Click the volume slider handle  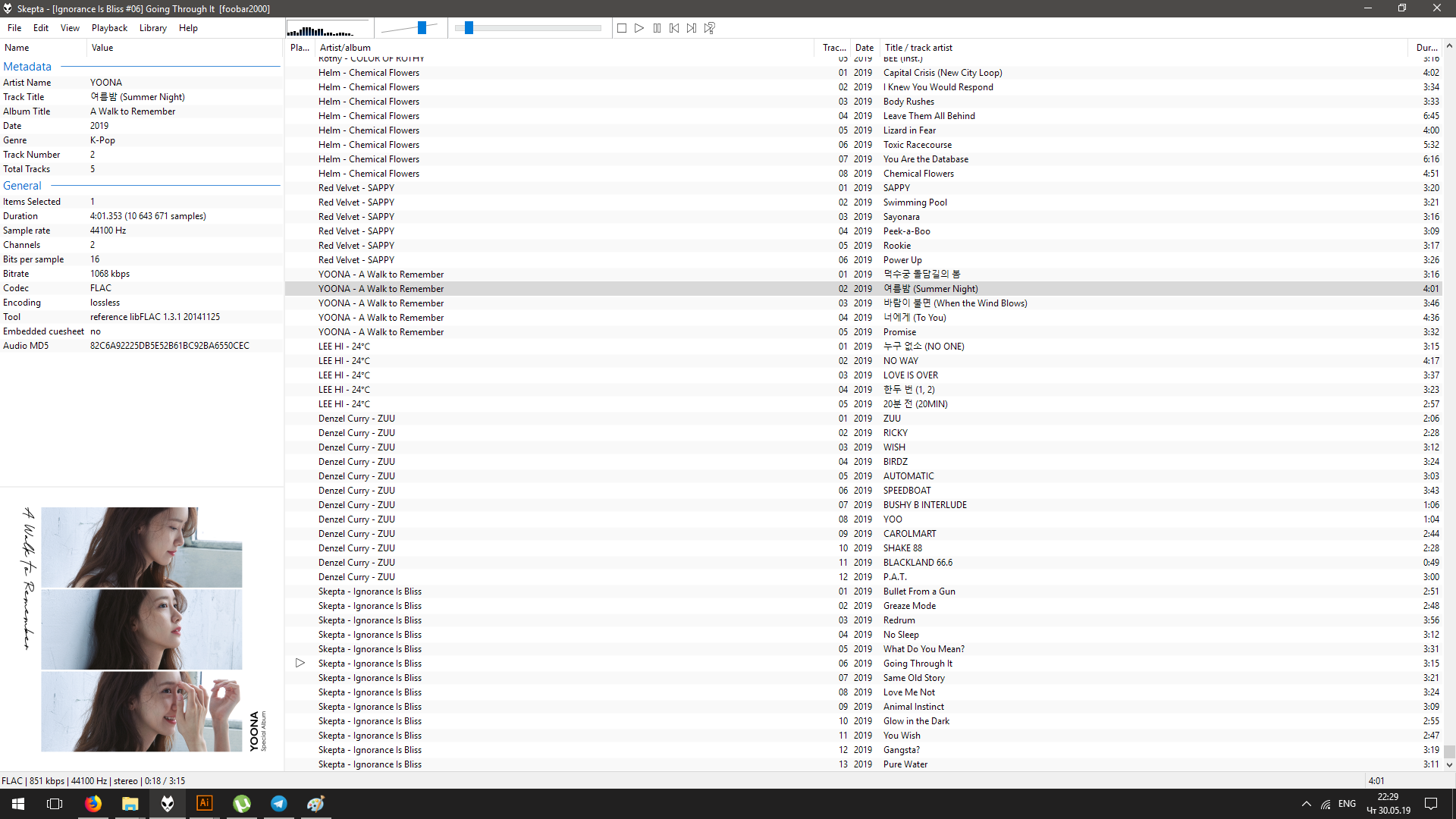click(x=422, y=28)
